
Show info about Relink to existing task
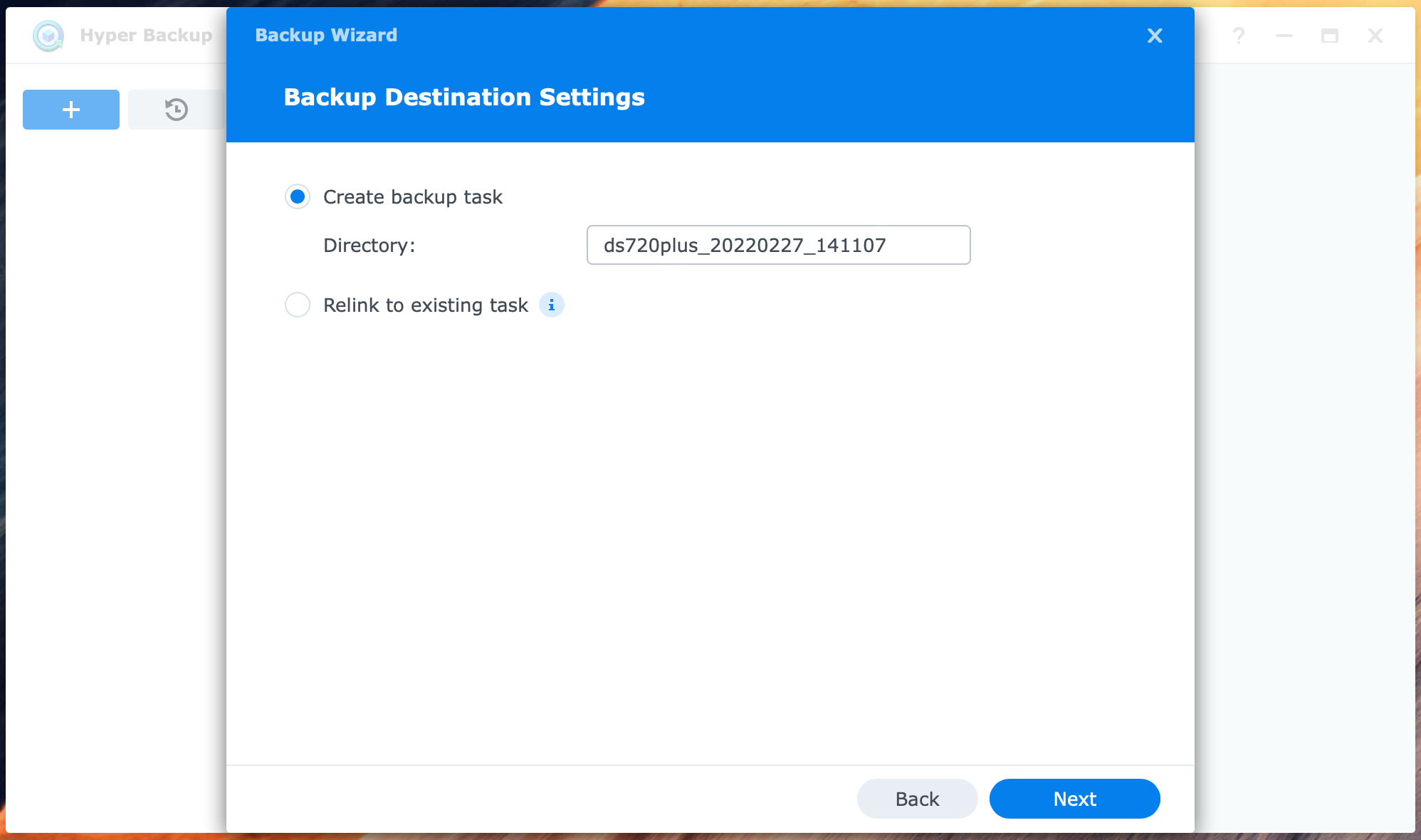[x=551, y=305]
